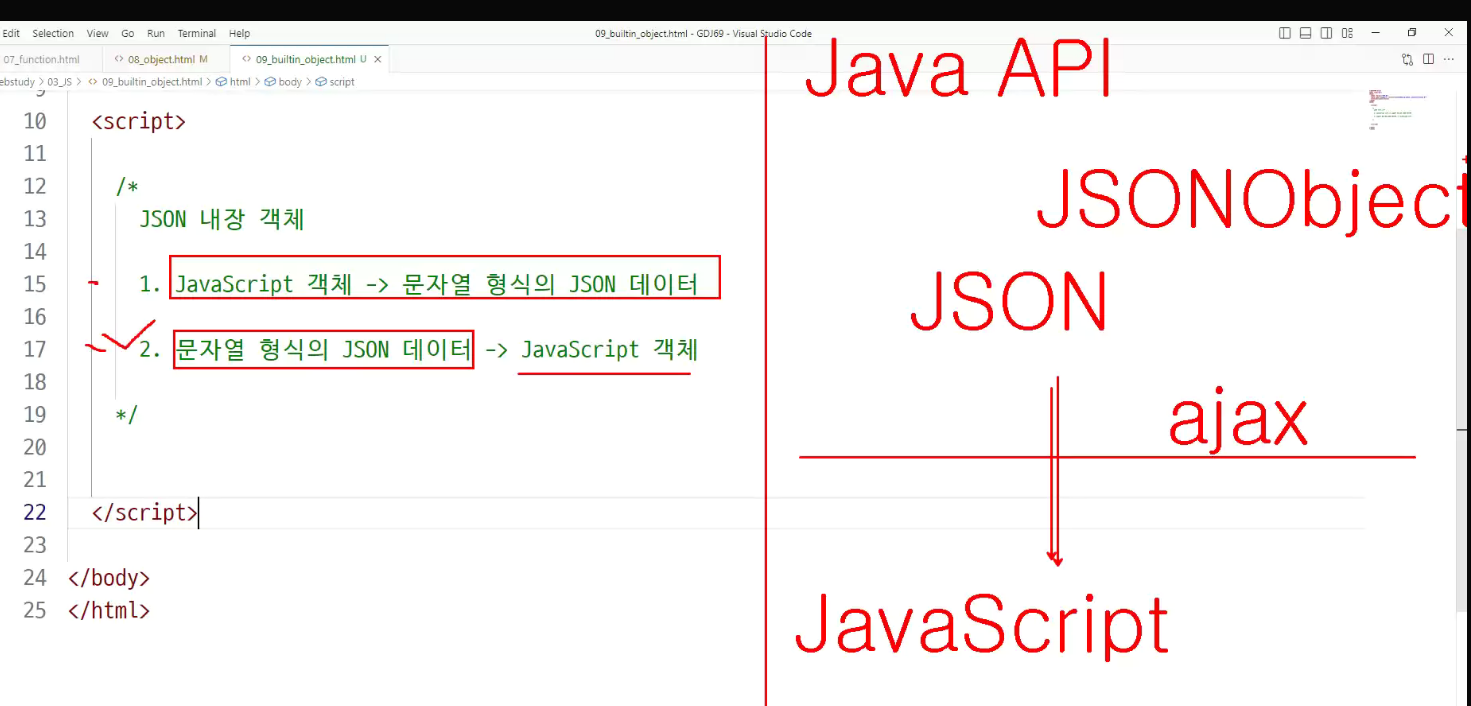Open the Go menu
This screenshot has height=706, width=1471.
(x=128, y=33)
